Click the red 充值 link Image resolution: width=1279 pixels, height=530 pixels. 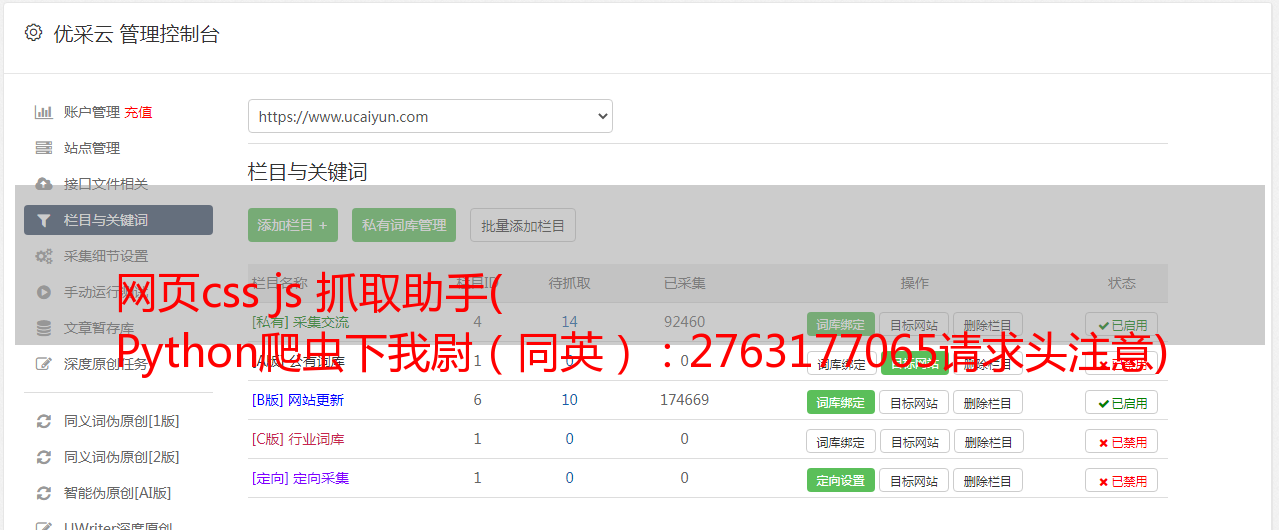(139, 112)
